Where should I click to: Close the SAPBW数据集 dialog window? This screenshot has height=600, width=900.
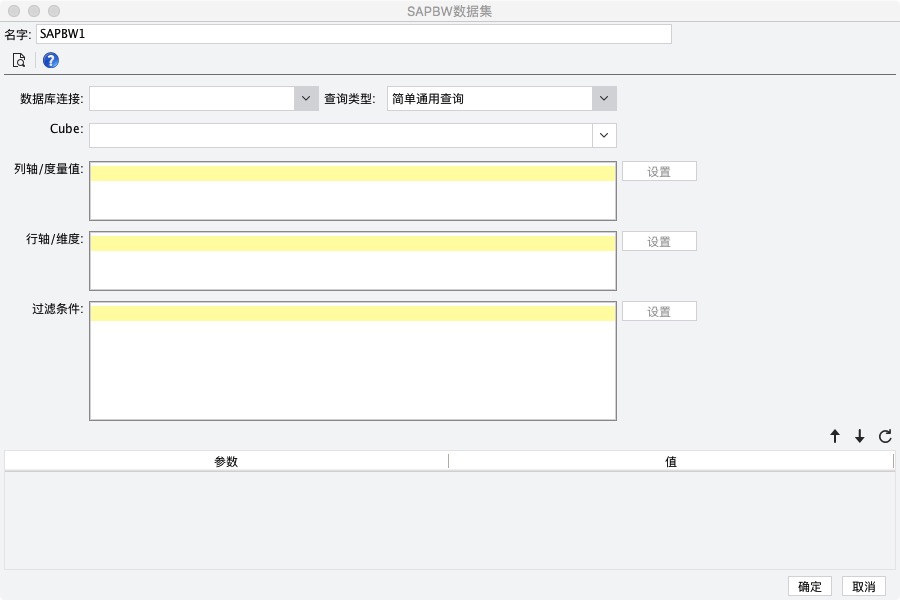14,11
